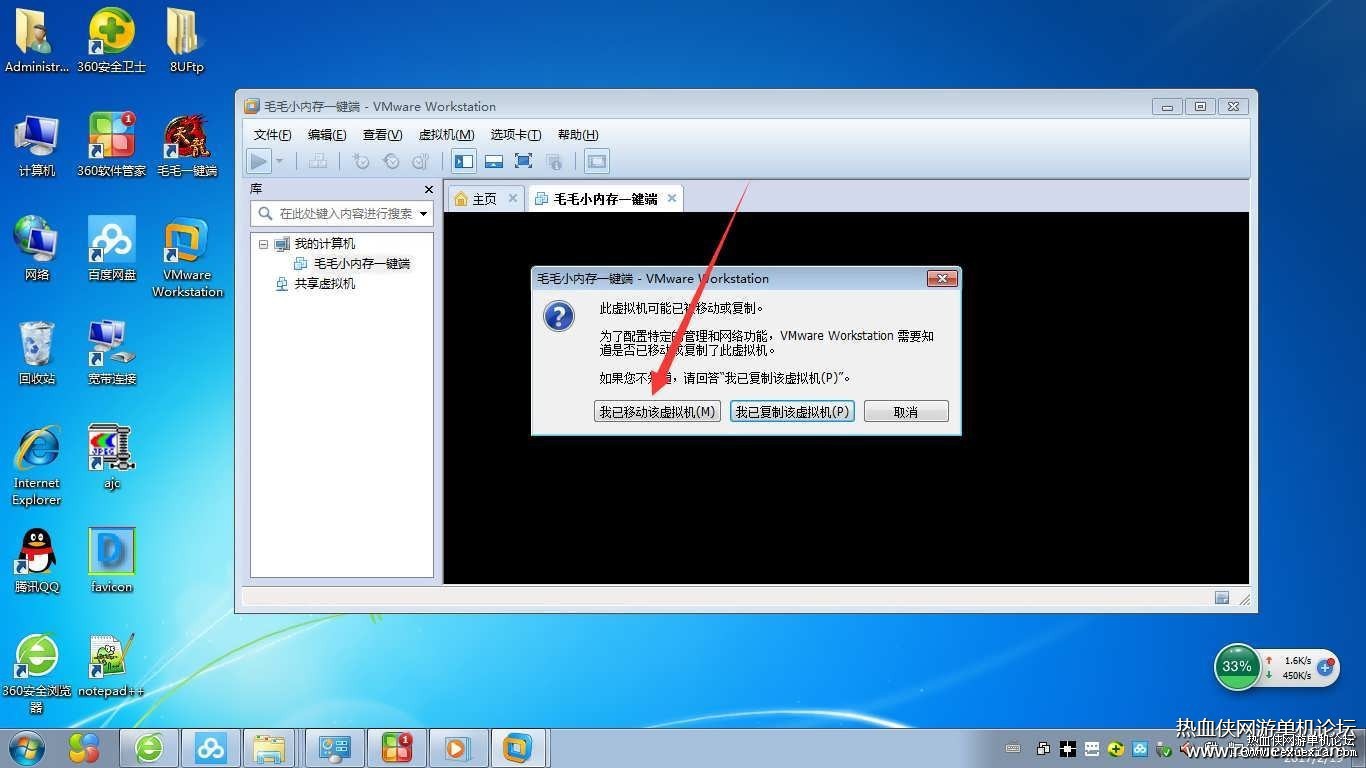Viewport: 1366px width, 768px height.
Task: Click the 我已移动该虚拟机(M) button
Action: 657,411
